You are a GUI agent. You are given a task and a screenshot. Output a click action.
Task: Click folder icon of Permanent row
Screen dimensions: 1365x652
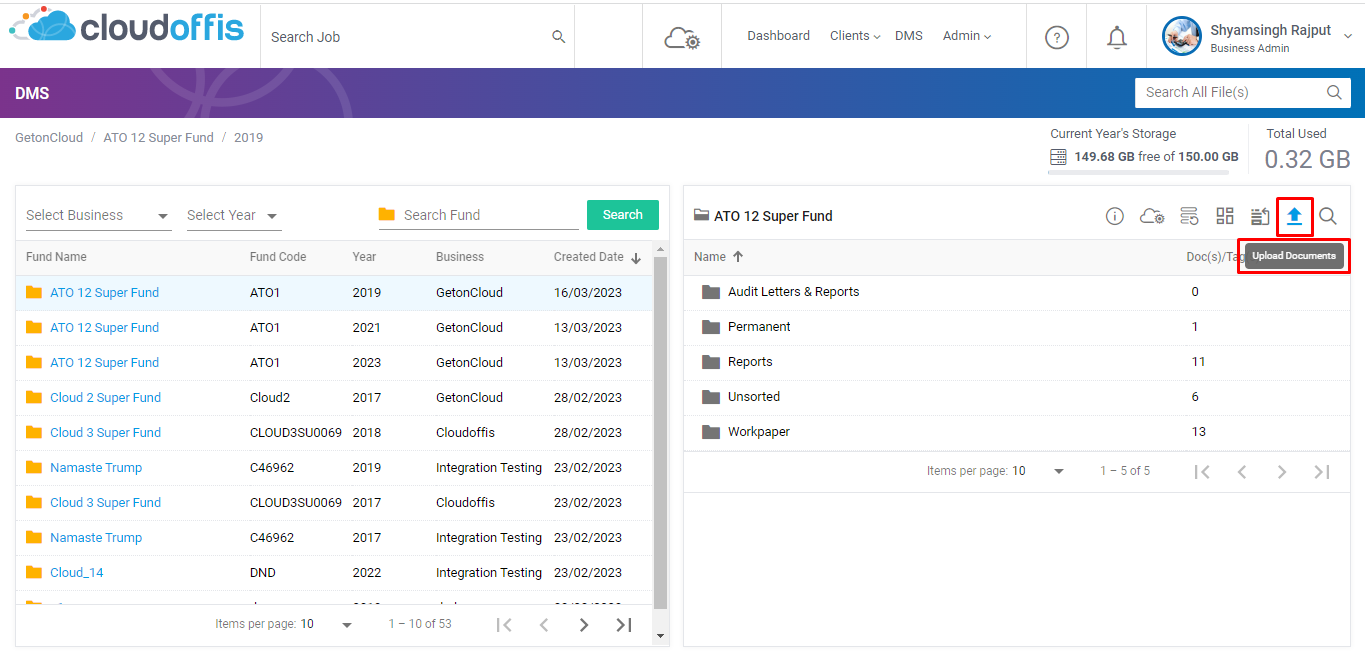(711, 327)
